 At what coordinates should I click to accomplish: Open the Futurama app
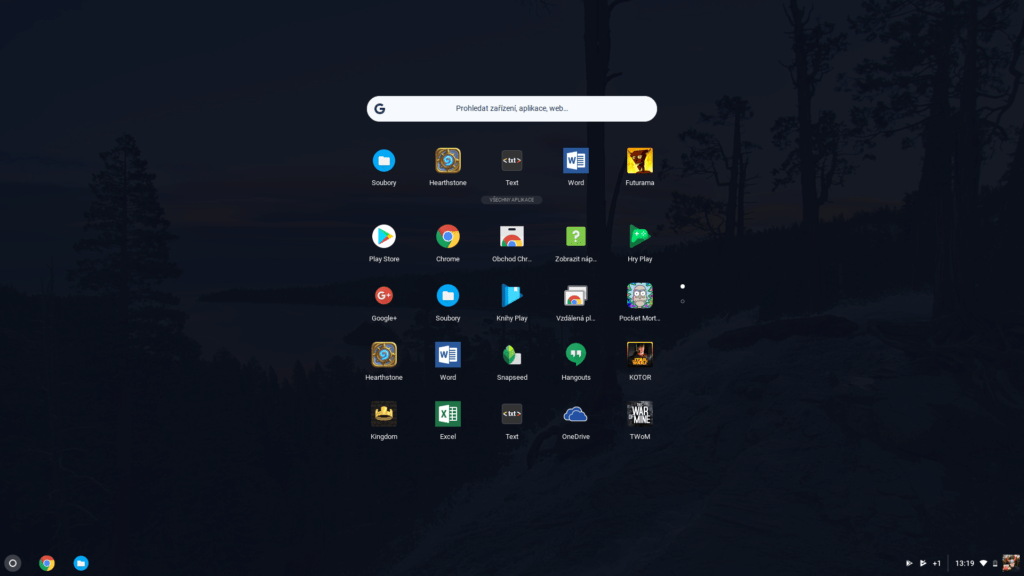point(640,161)
